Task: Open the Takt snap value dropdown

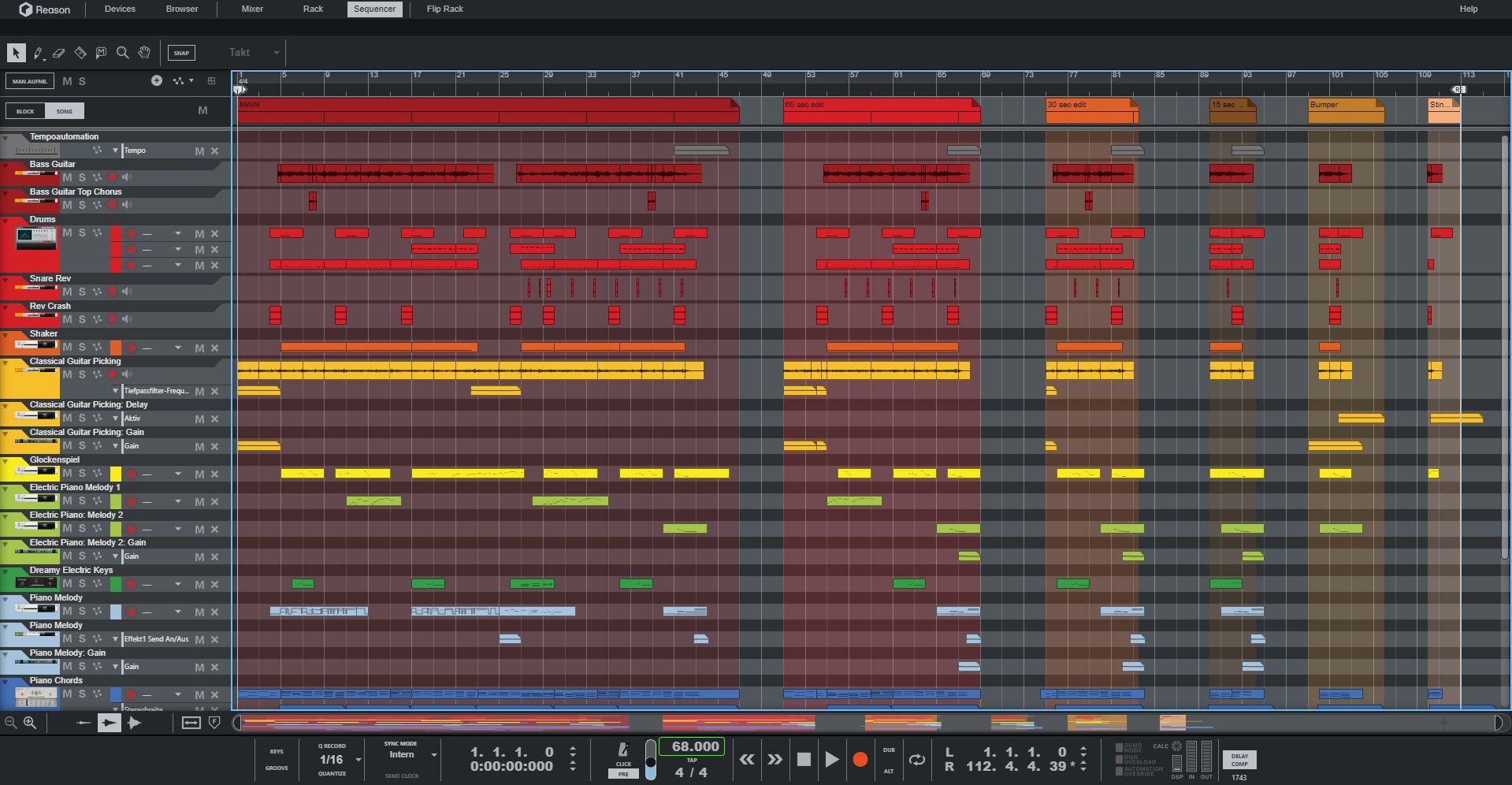Action: [x=276, y=53]
